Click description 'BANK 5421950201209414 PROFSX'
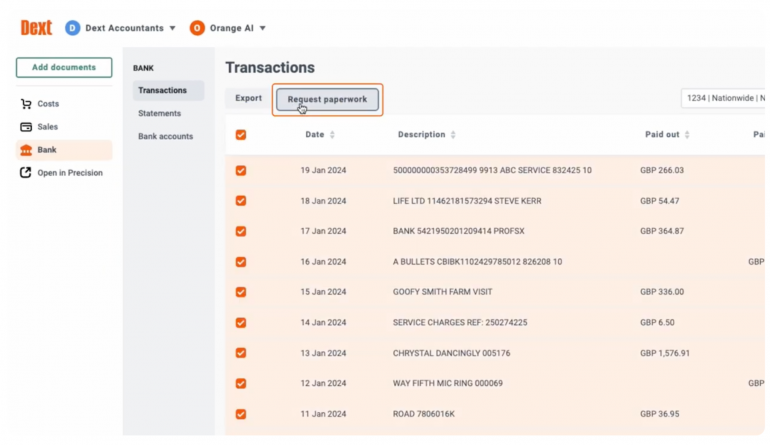 [x=459, y=231]
